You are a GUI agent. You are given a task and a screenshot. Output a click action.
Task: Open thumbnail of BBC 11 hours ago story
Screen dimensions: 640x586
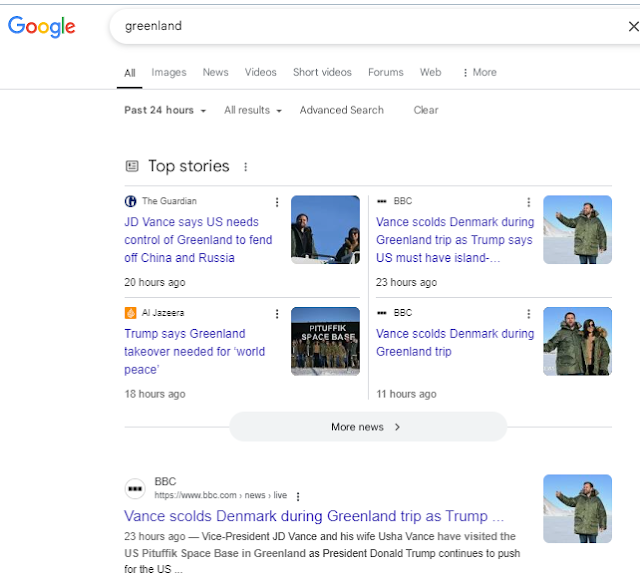[577, 341]
